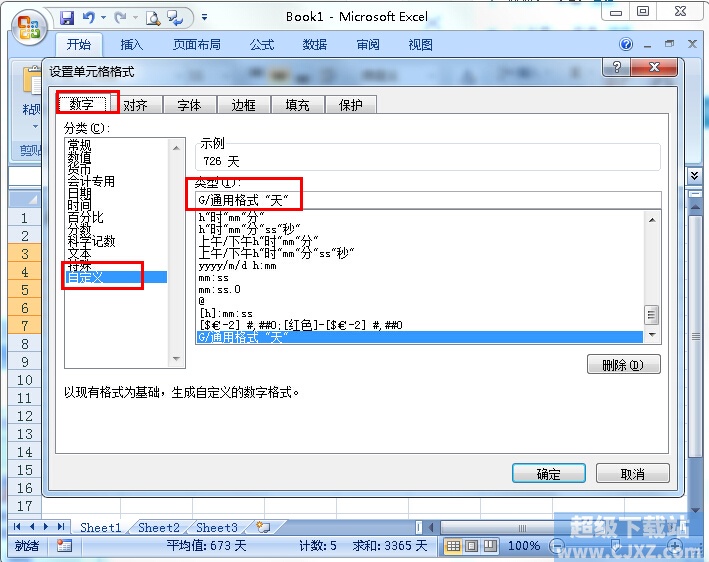Click the Office button logo

click(x=28, y=23)
